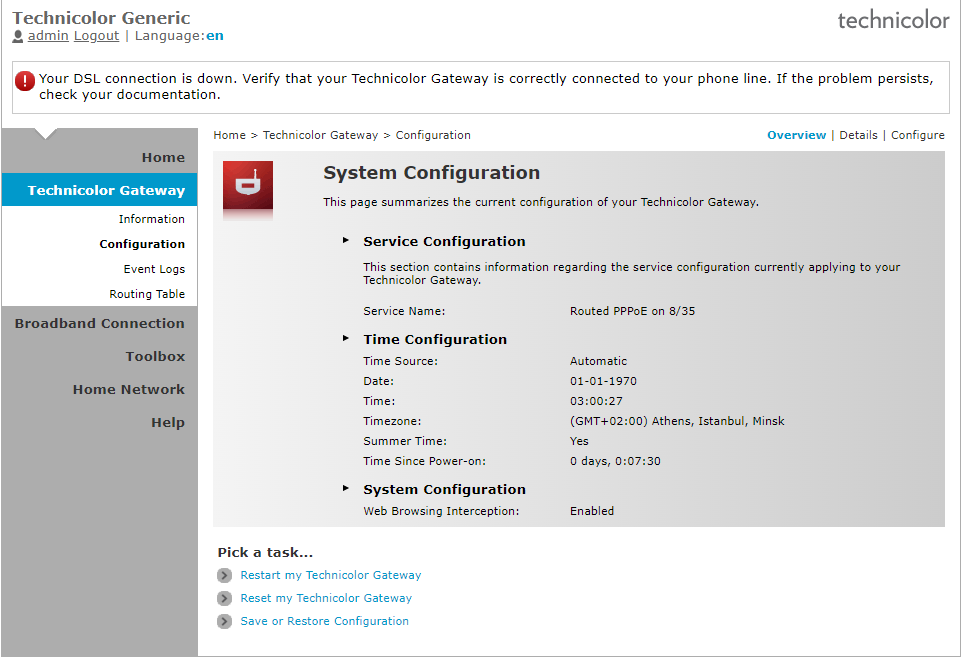979x669 pixels.
Task: Open the Toolbox section
Action: [155, 357]
